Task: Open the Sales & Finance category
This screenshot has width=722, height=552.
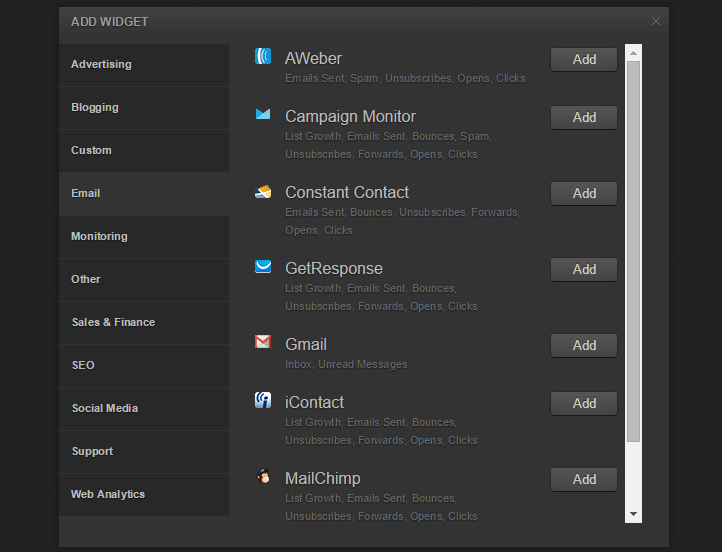Action: coord(144,322)
